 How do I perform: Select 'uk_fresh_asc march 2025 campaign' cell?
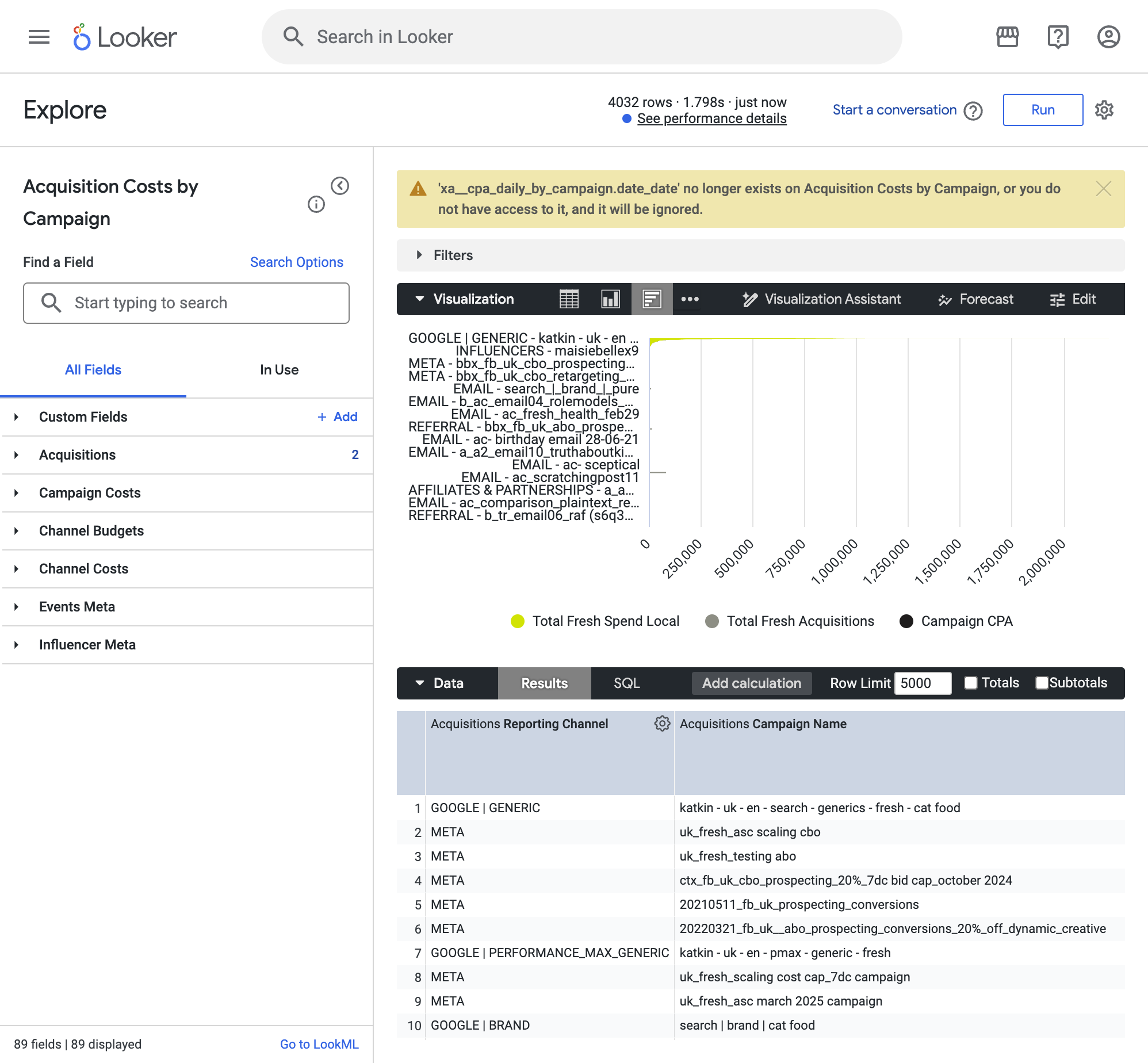(x=900, y=1001)
